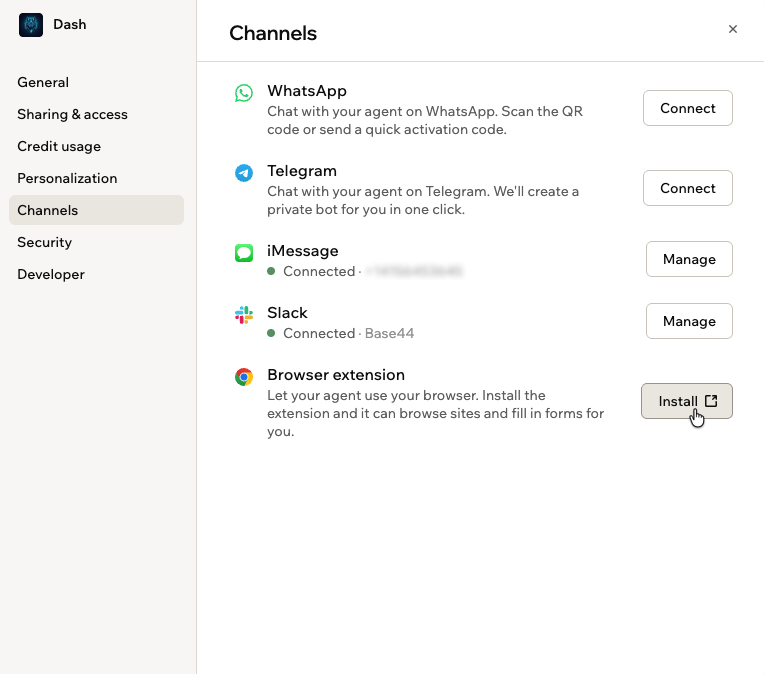Open the General settings section

[96, 82]
